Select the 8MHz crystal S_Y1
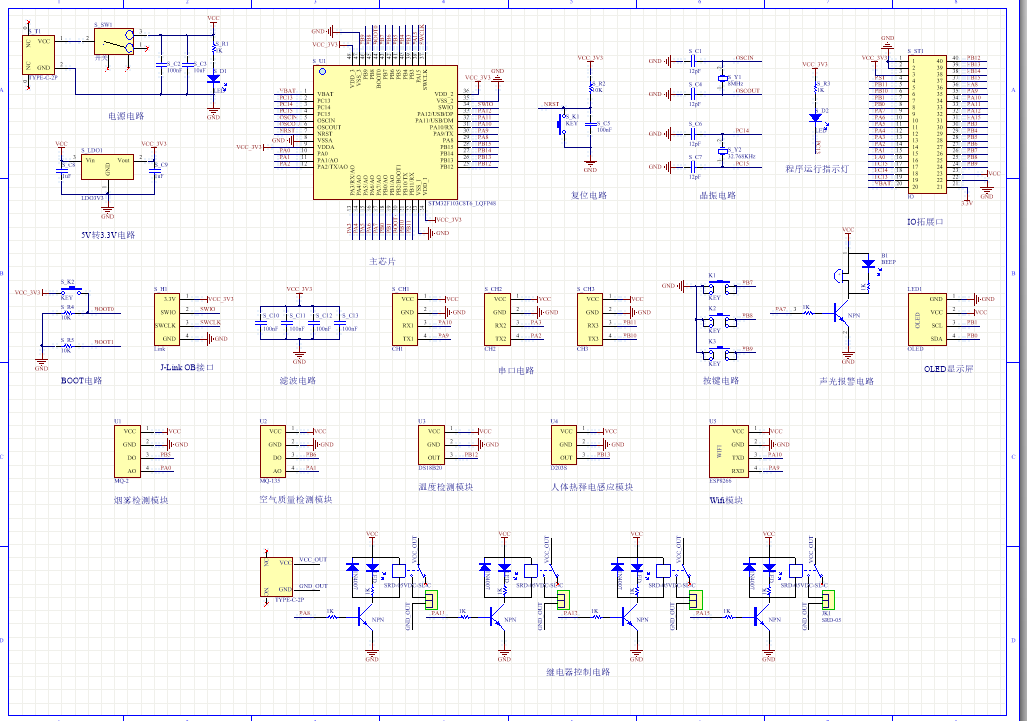 click(723, 77)
